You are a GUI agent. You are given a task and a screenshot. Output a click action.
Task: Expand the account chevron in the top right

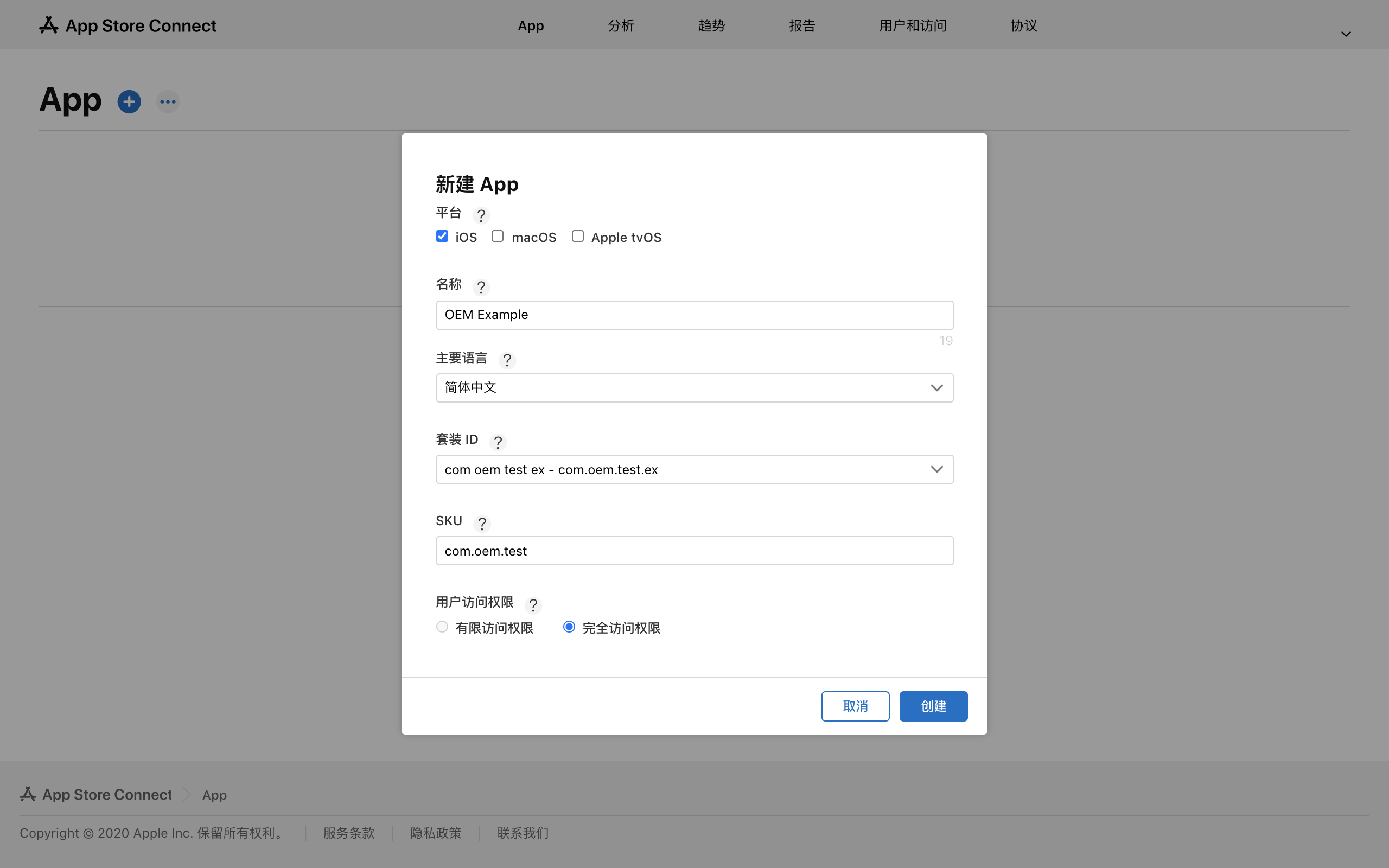(x=1346, y=34)
